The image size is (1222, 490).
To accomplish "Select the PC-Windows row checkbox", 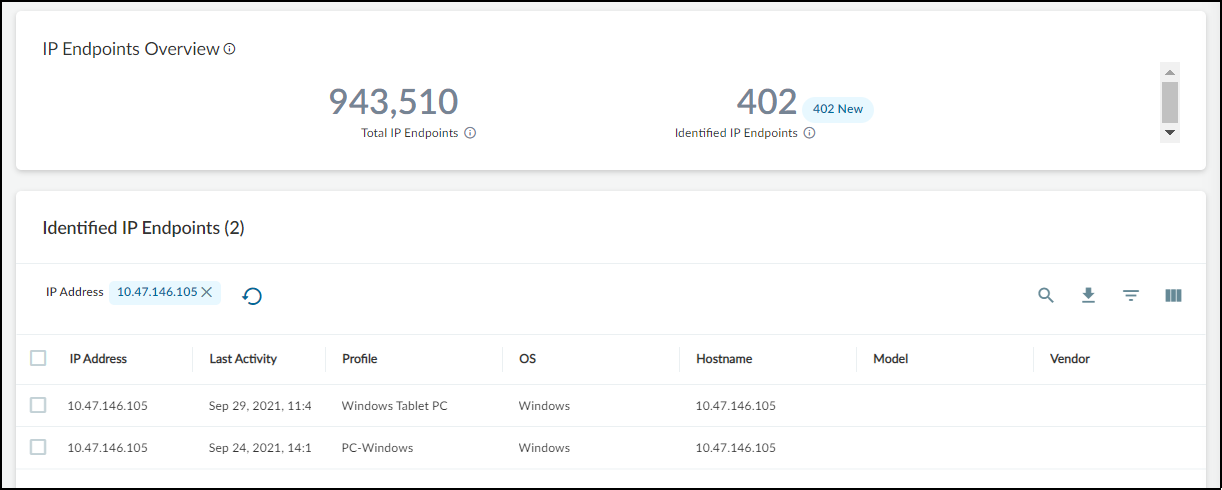I will click(x=38, y=447).
